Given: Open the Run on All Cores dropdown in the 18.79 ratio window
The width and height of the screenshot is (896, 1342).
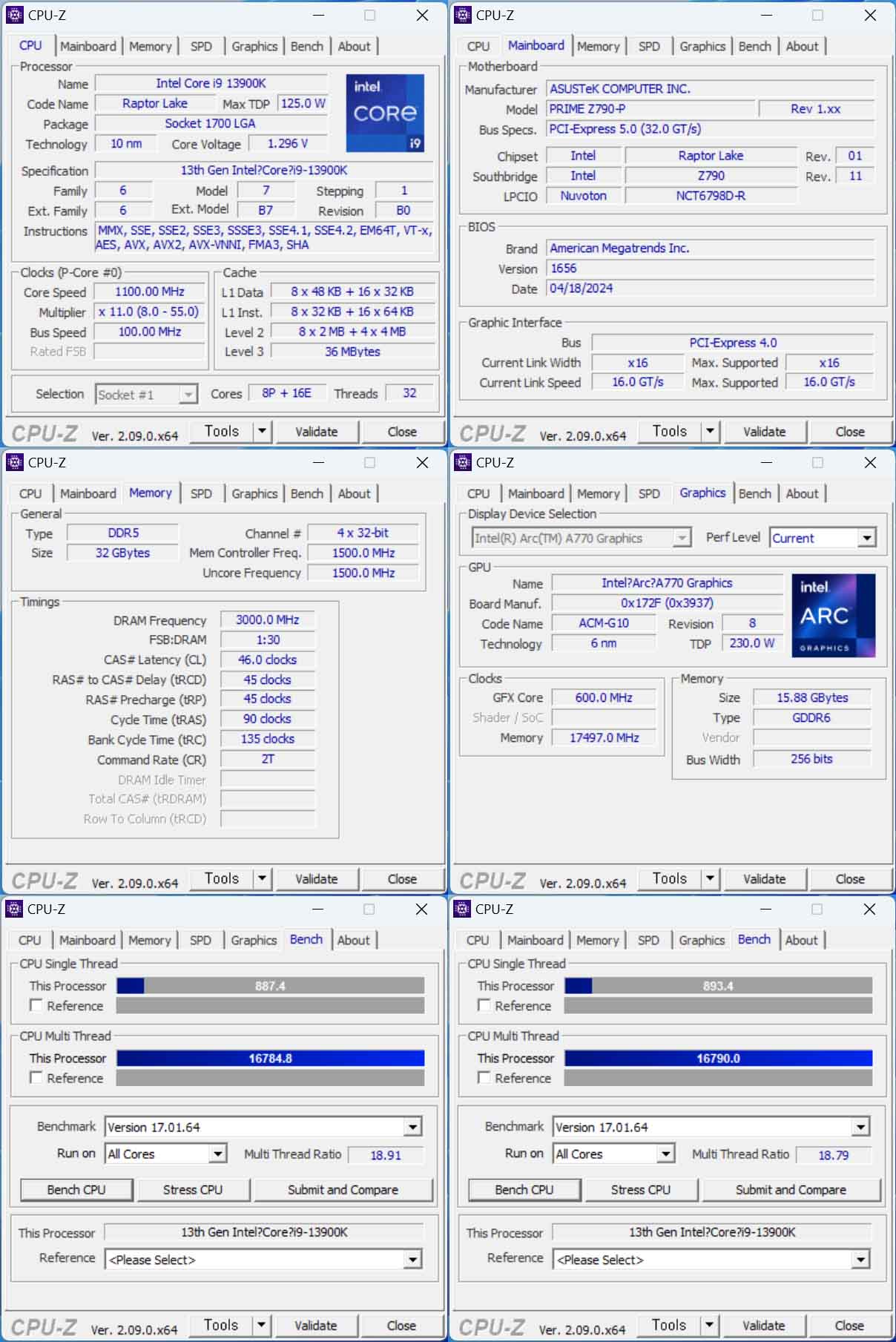Looking at the screenshot, I should click(x=665, y=1154).
